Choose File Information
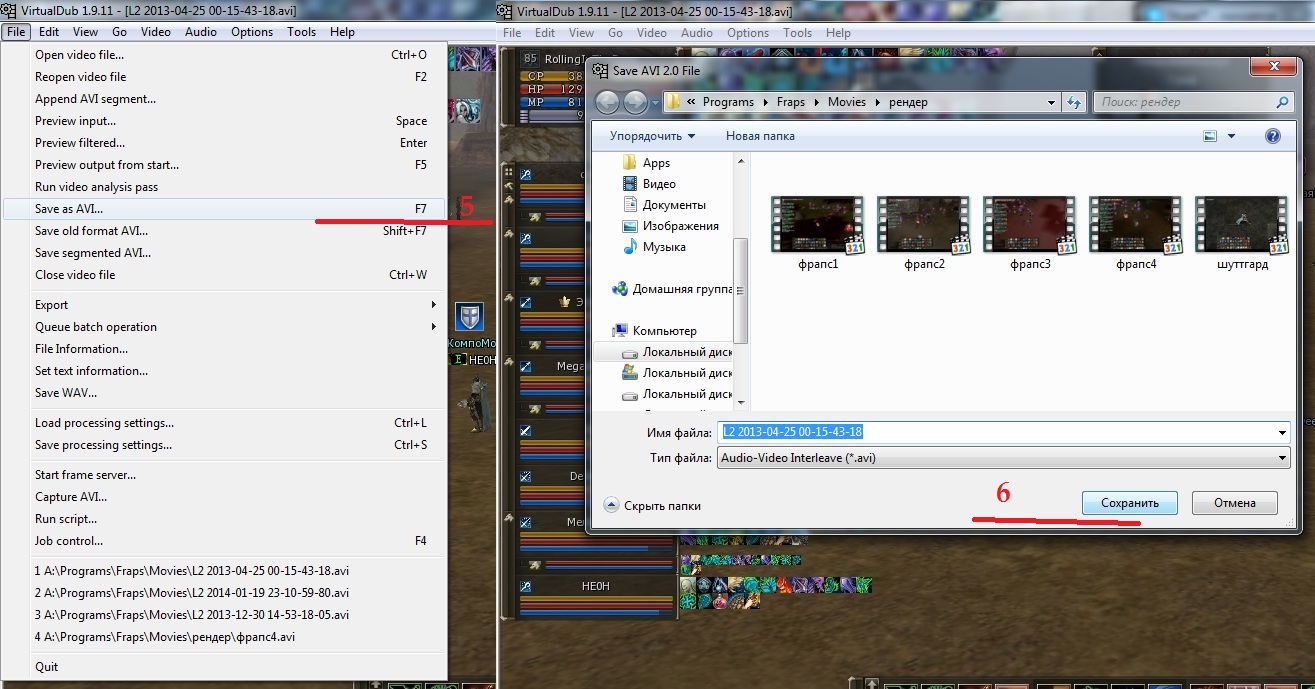This screenshot has width=1315, height=689. (225, 349)
